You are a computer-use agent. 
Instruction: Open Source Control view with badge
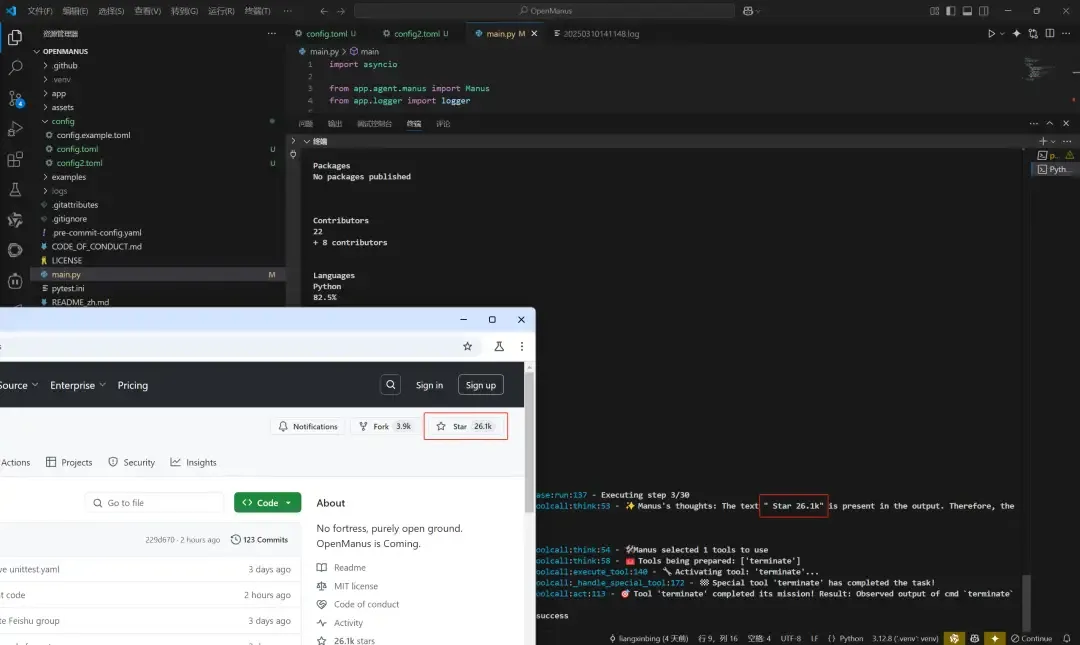tap(15, 98)
